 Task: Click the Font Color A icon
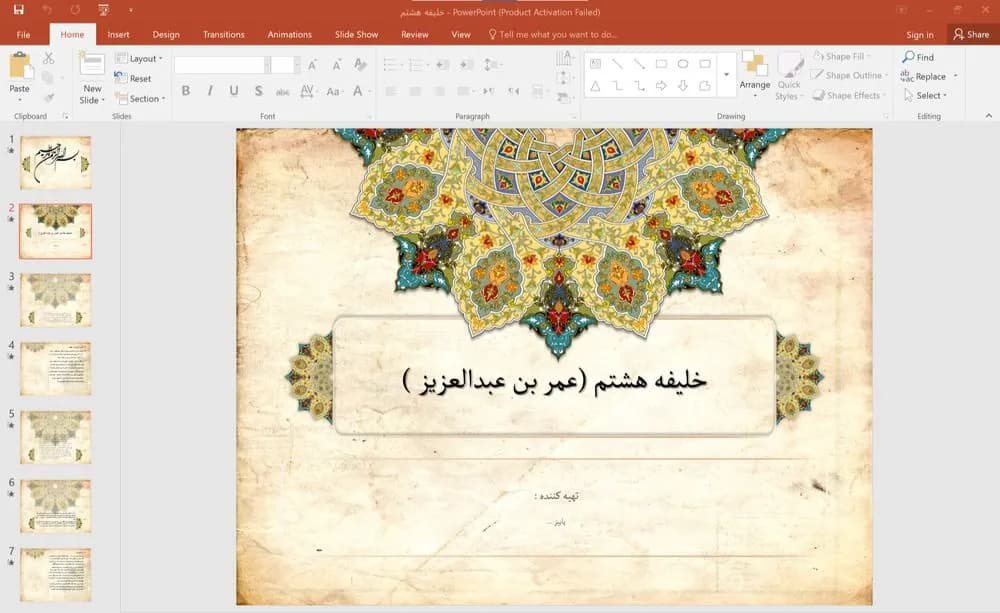click(x=358, y=91)
